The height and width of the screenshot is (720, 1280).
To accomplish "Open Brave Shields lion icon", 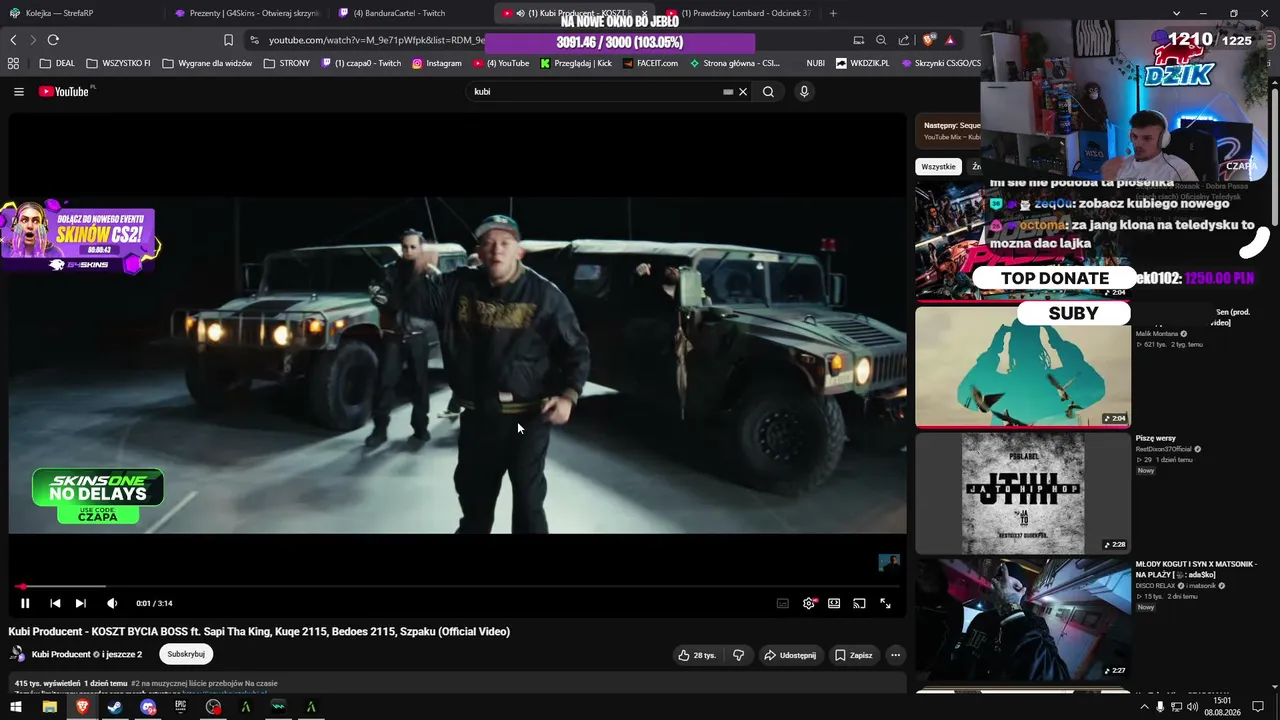I will (x=929, y=40).
